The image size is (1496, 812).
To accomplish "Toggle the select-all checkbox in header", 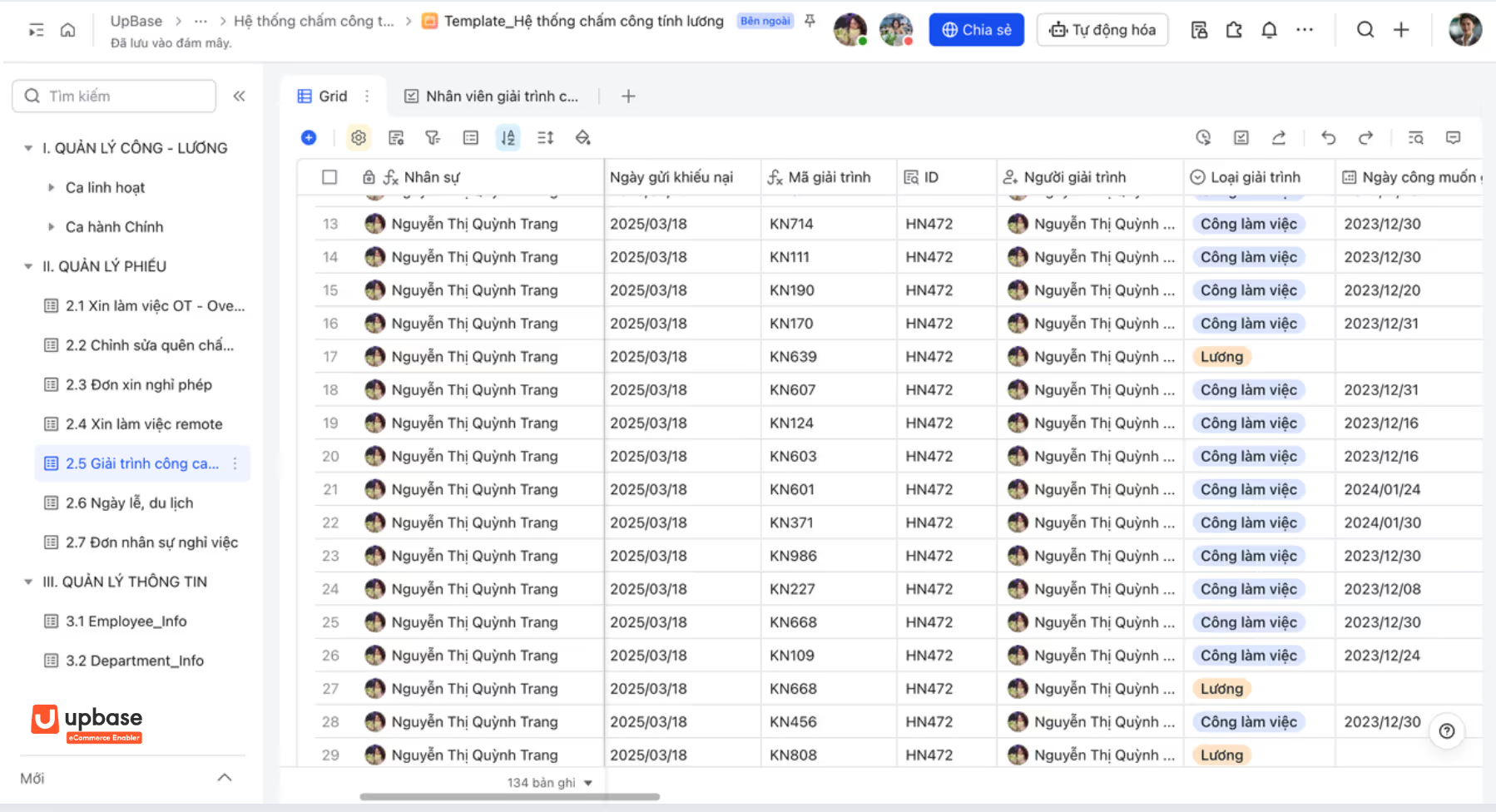I will pos(329,176).
